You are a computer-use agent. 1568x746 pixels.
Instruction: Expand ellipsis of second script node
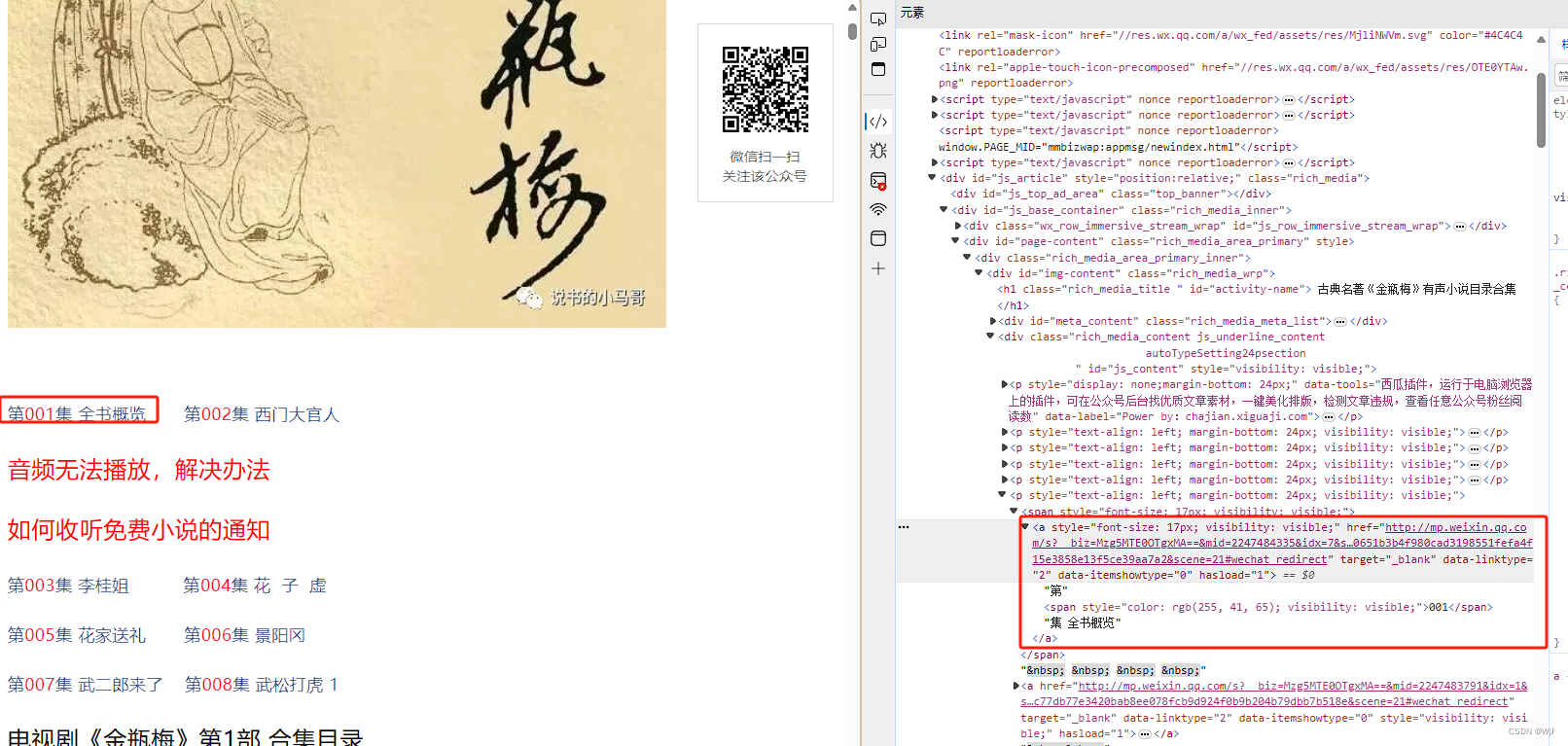tap(1289, 116)
